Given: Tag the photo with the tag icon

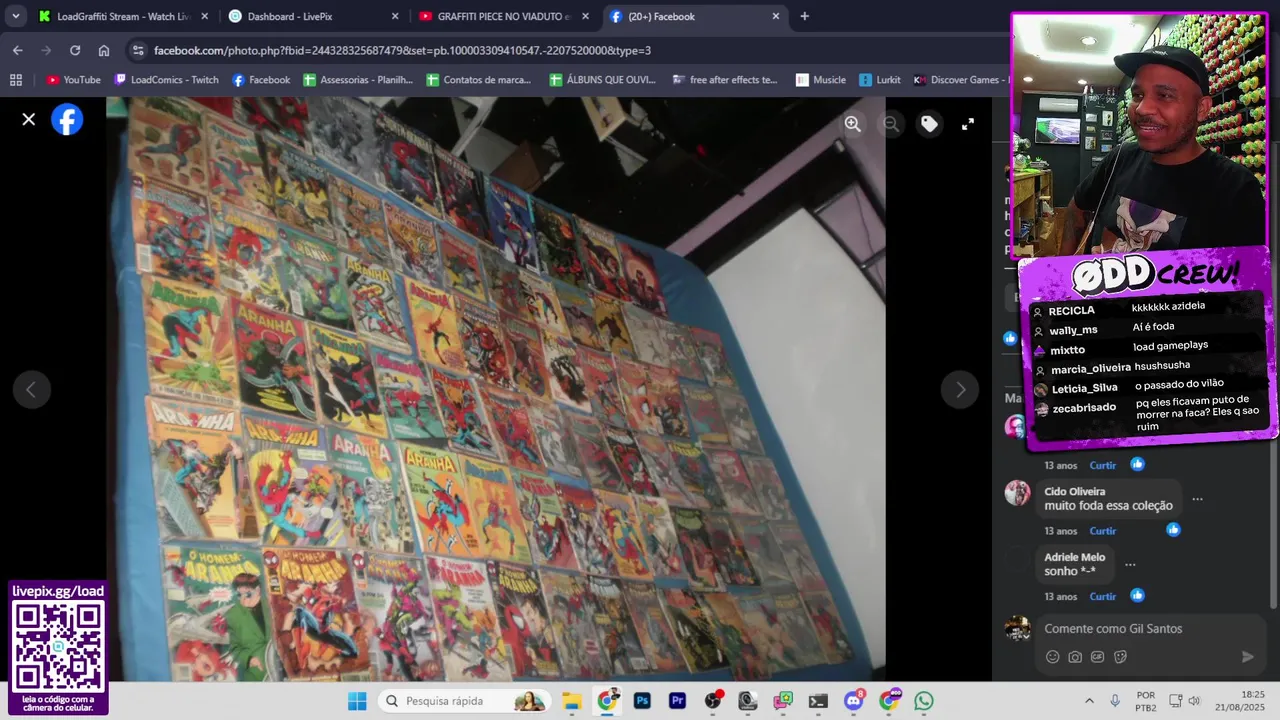Looking at the screenshot, I should point(929,124).
